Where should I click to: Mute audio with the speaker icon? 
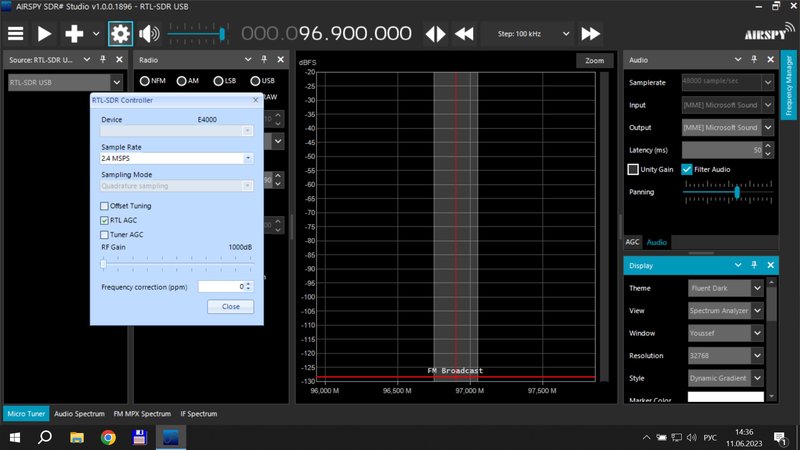(149, 34)
